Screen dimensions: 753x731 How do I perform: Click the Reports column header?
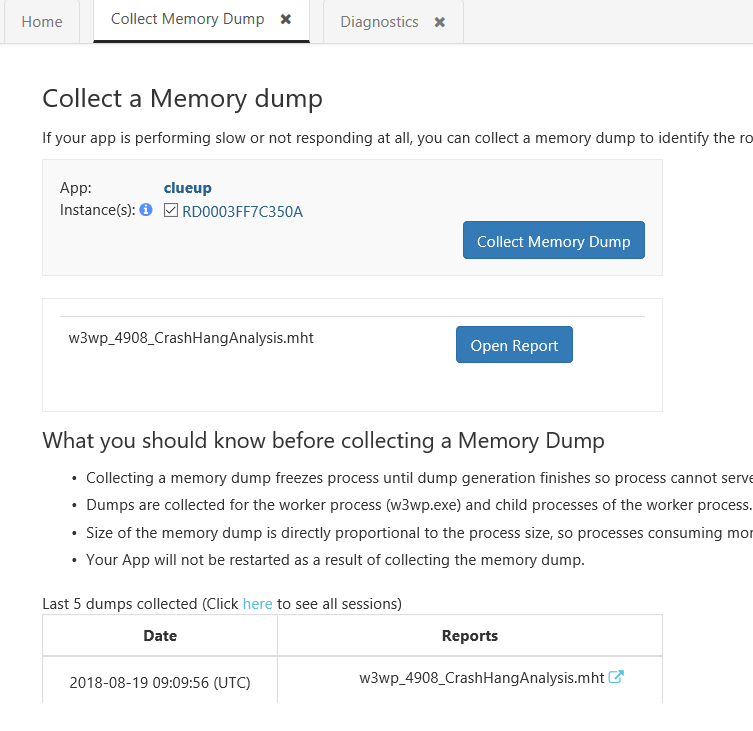coord(470,635)
